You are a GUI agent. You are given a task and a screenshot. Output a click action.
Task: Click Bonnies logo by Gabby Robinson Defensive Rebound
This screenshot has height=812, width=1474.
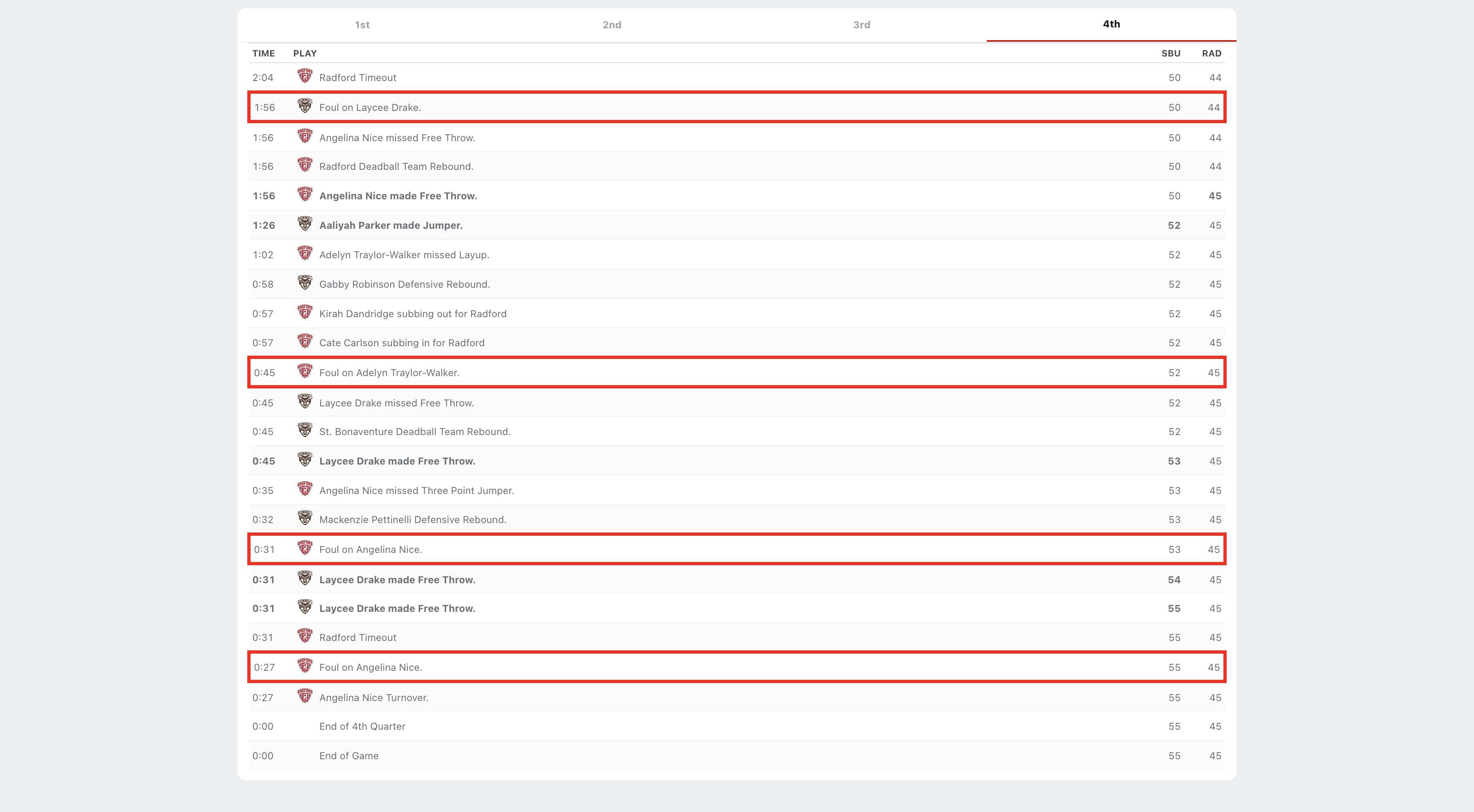305,282
